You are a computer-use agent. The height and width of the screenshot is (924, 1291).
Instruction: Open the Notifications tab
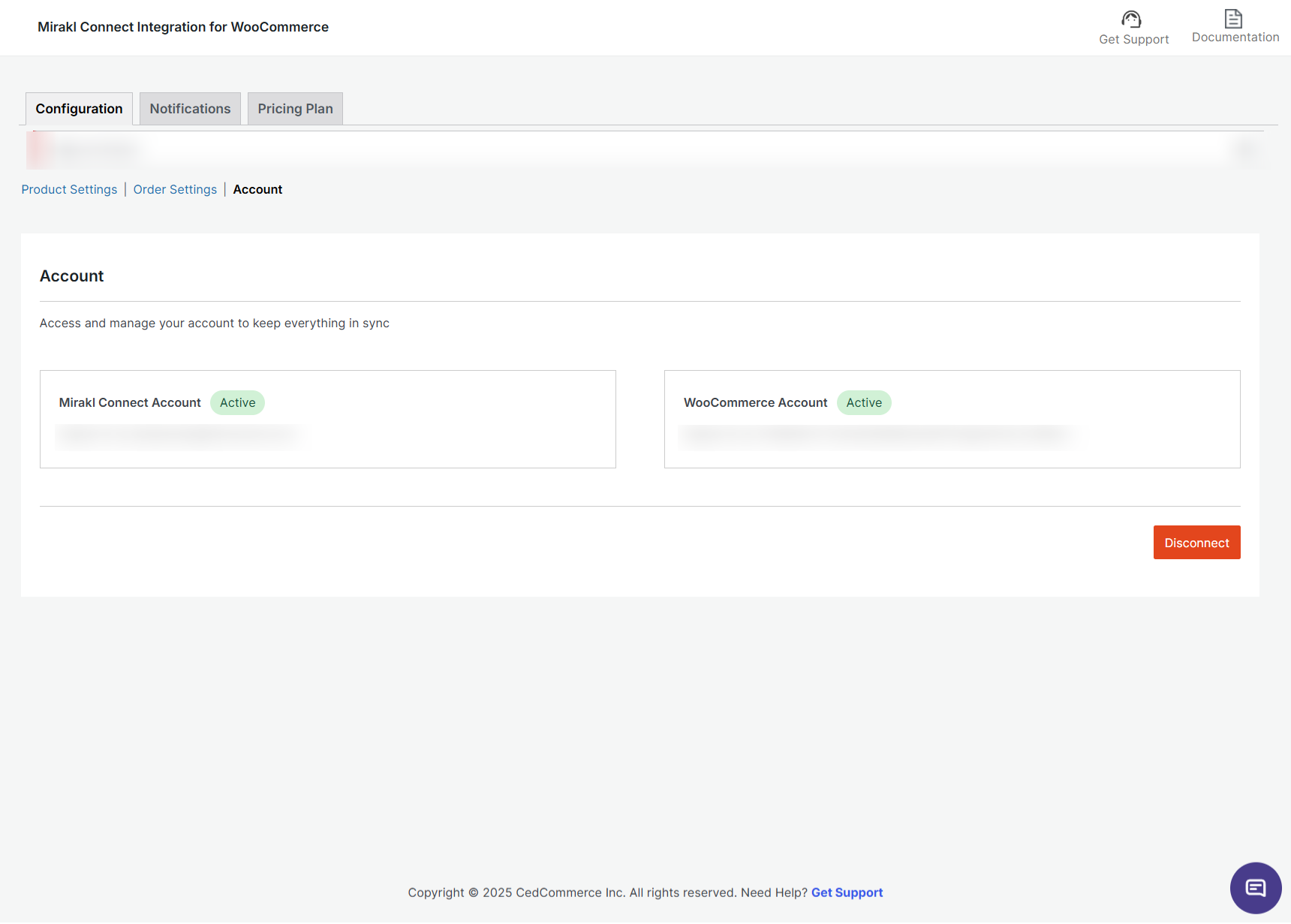click(190, 109)
